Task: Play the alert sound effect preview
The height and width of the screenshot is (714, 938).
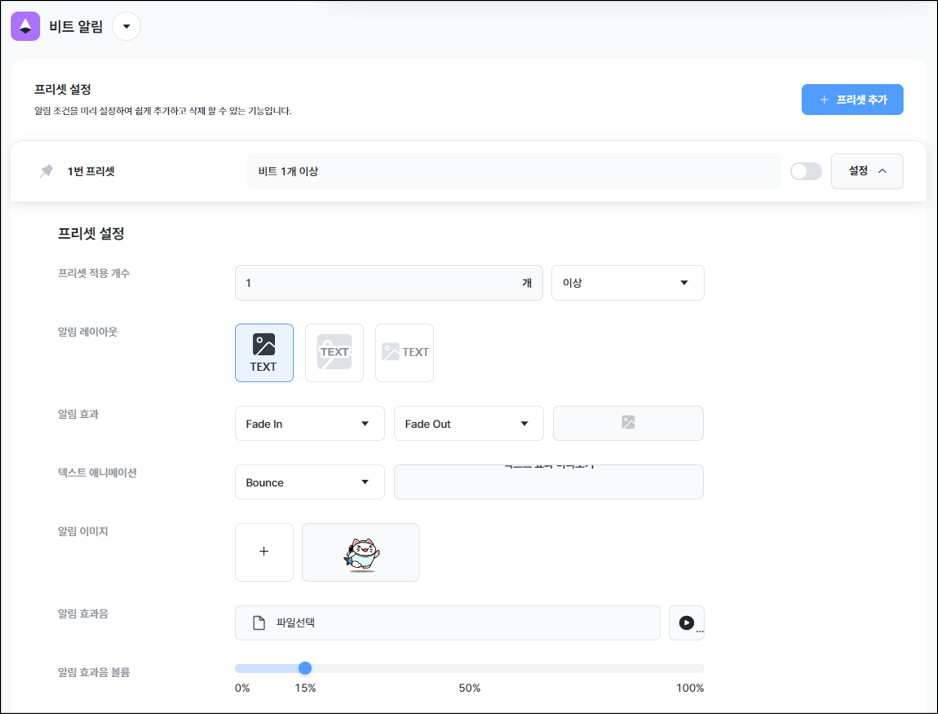Action: click(x=687, y=623)
